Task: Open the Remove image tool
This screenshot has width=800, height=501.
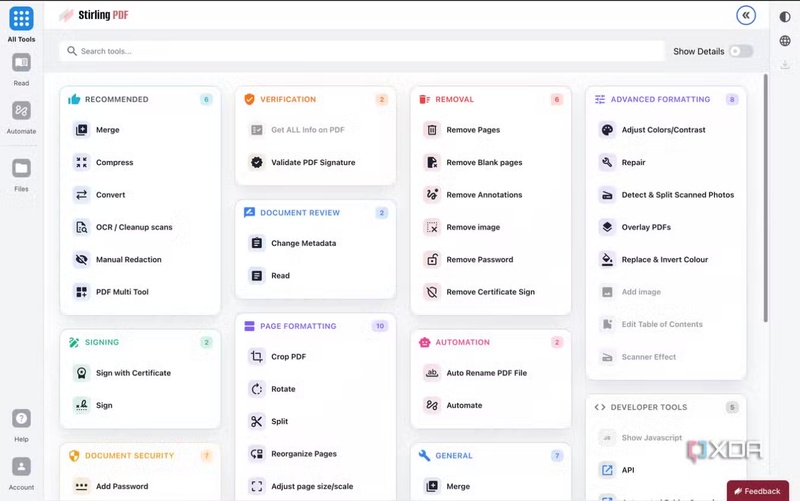Action: pyautogui.click(x=491, y=227)
